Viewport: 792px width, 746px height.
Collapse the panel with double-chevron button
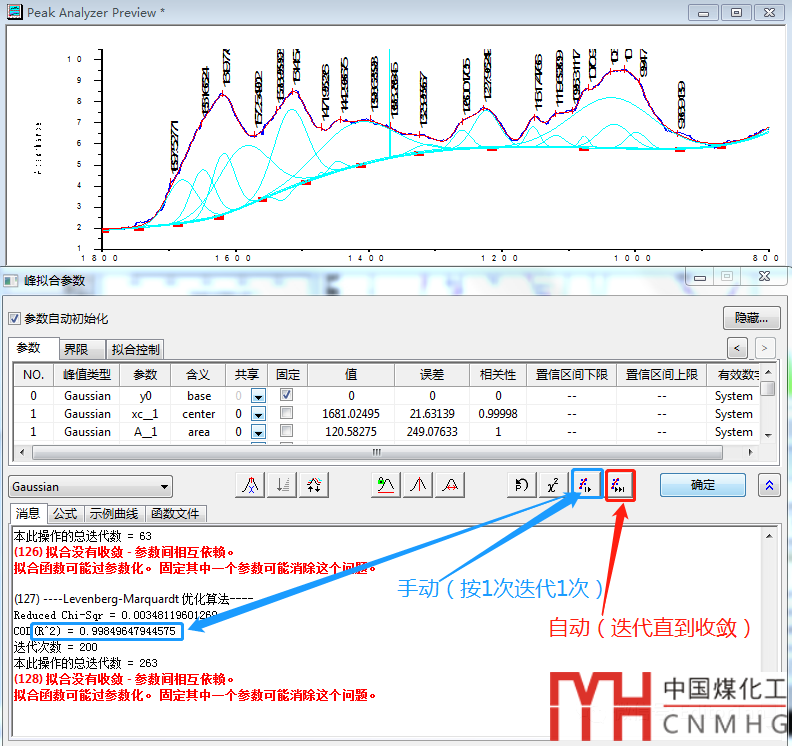click(769, 485)
